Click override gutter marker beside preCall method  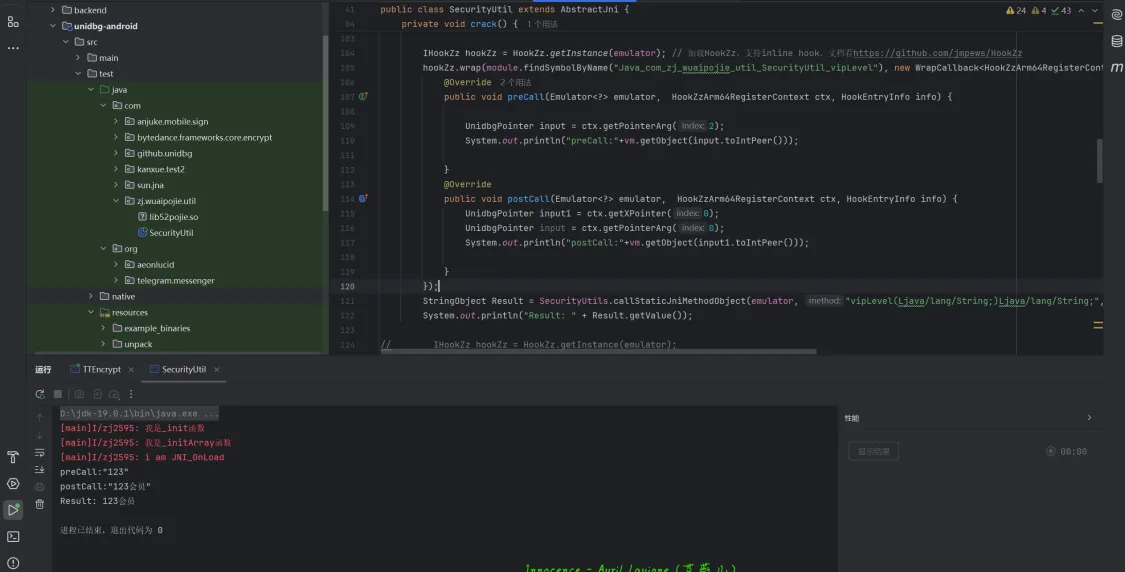[363, 97]
